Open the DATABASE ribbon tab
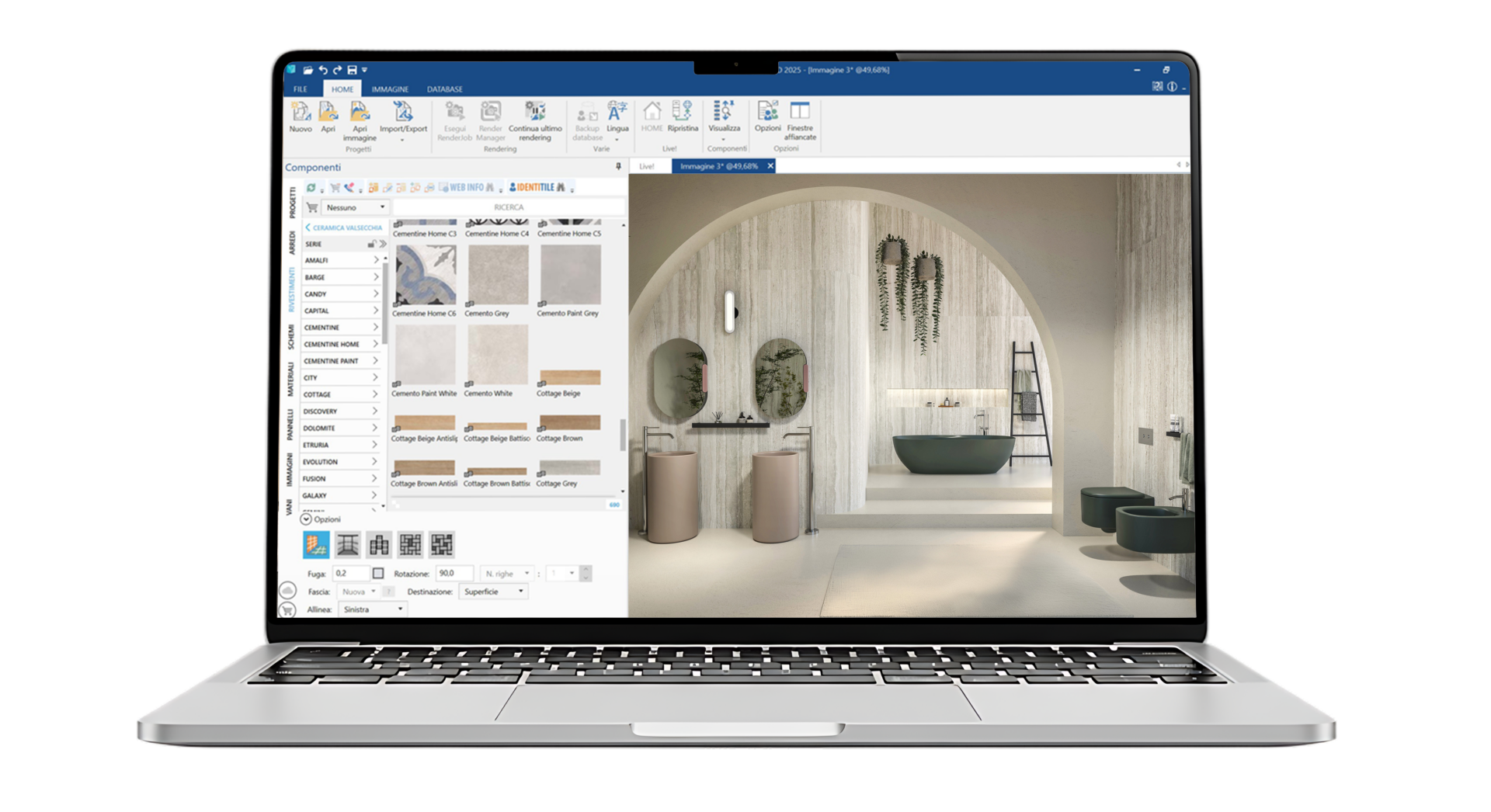 (x=445, y=89)
